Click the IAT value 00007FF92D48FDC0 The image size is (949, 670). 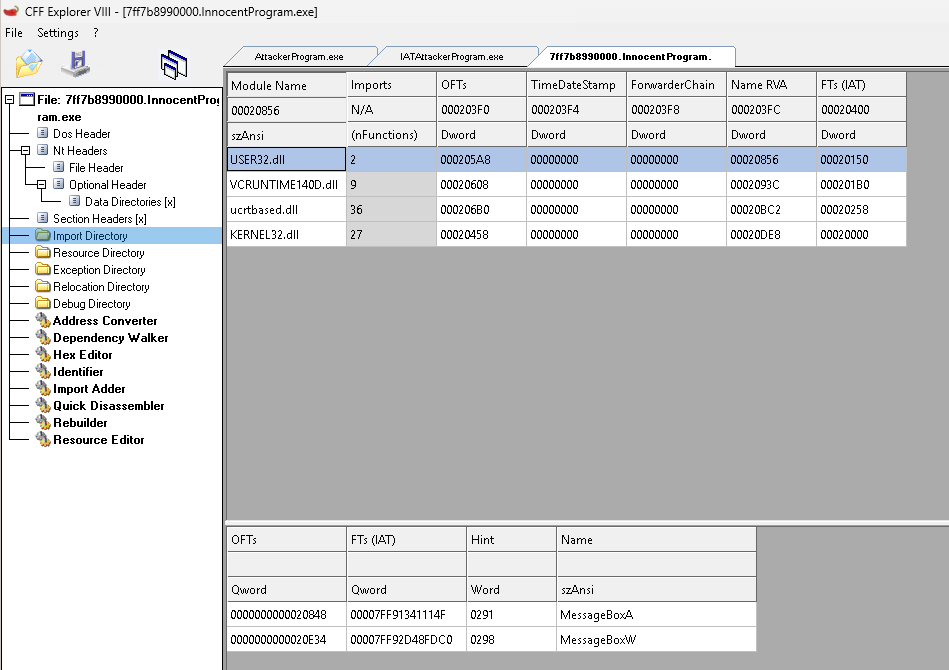click(401, 640)
